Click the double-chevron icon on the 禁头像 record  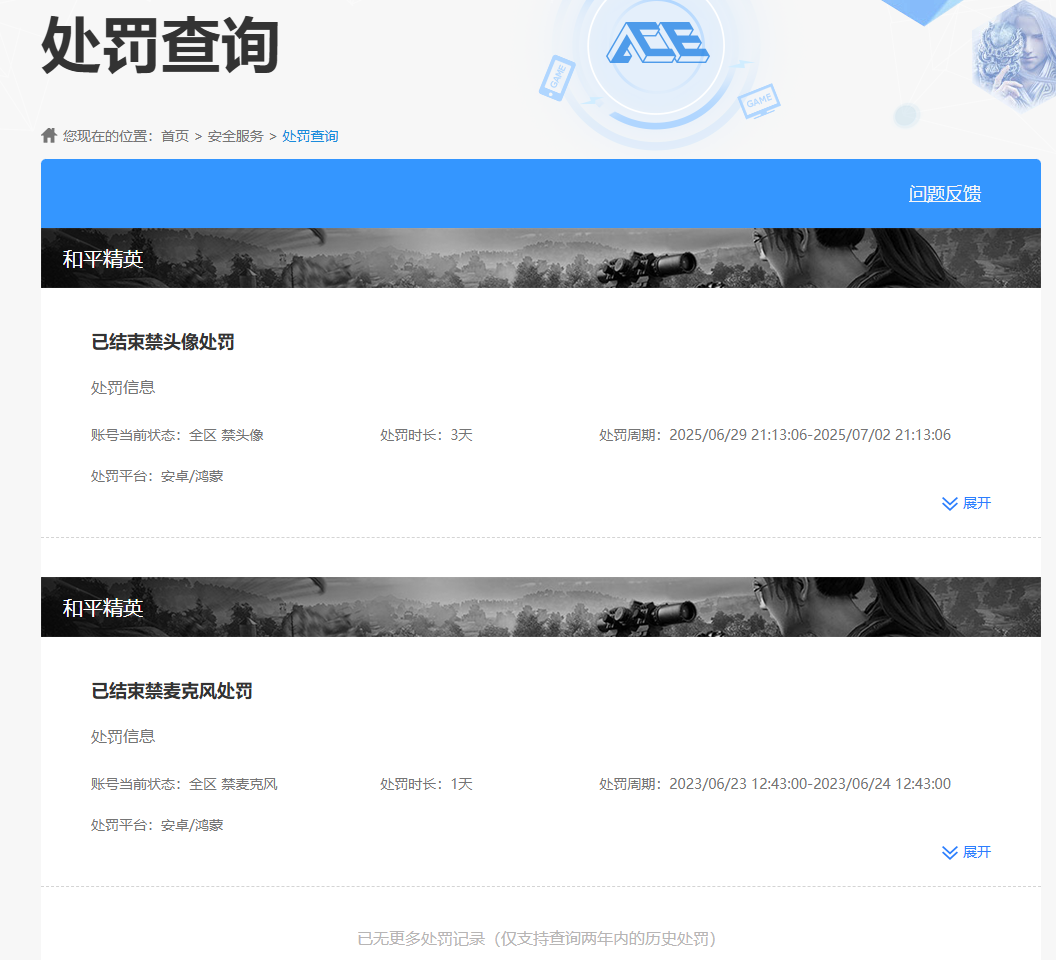tap(950, 503)
